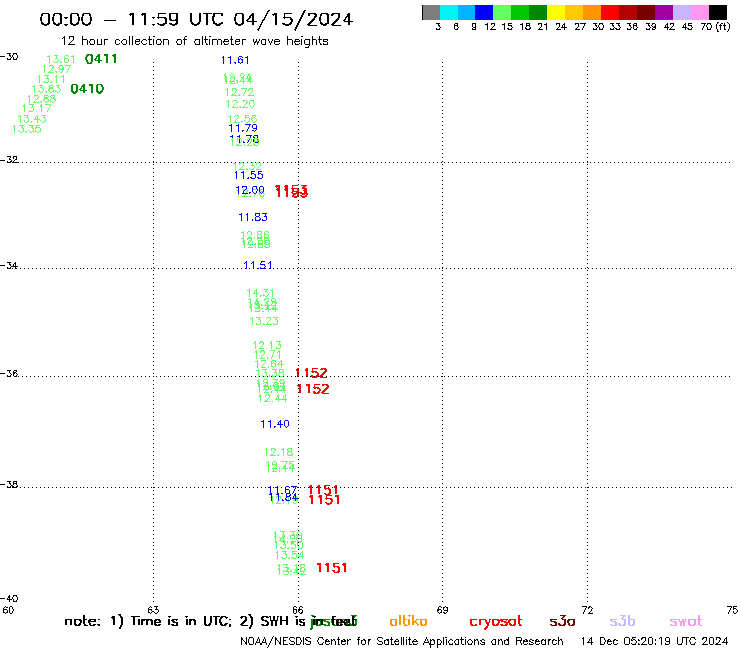Click the '69' longitude axis label
Screen dimensions: 740x650
tap(442, 610)
